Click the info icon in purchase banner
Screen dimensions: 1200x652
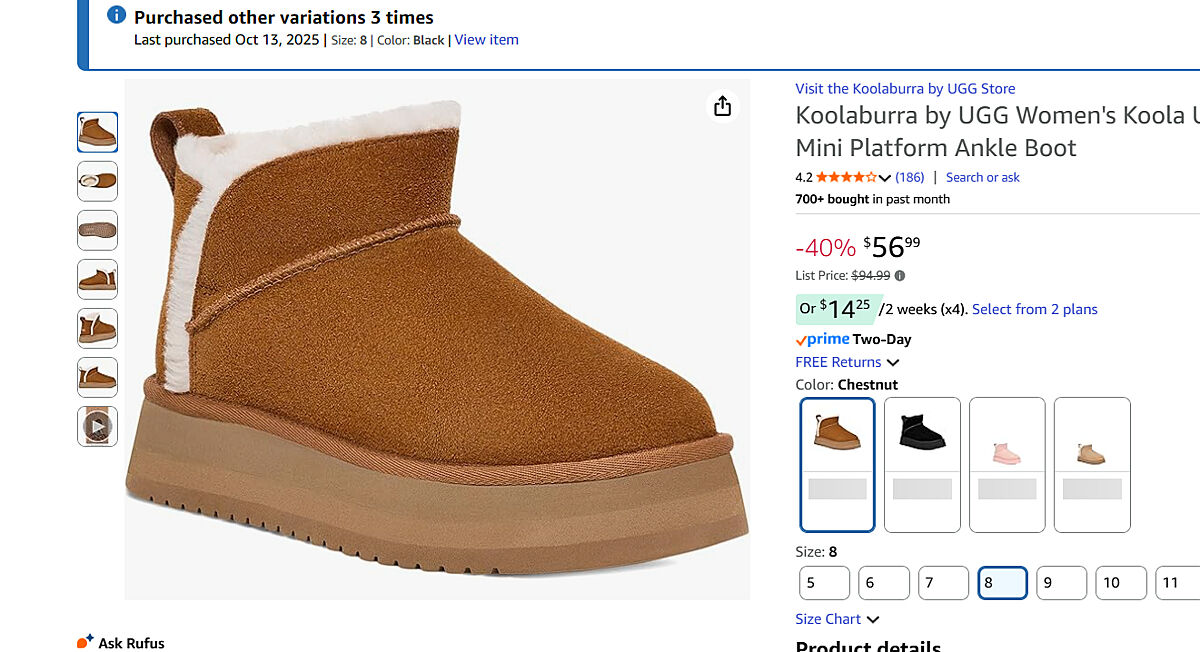point(117,15)
